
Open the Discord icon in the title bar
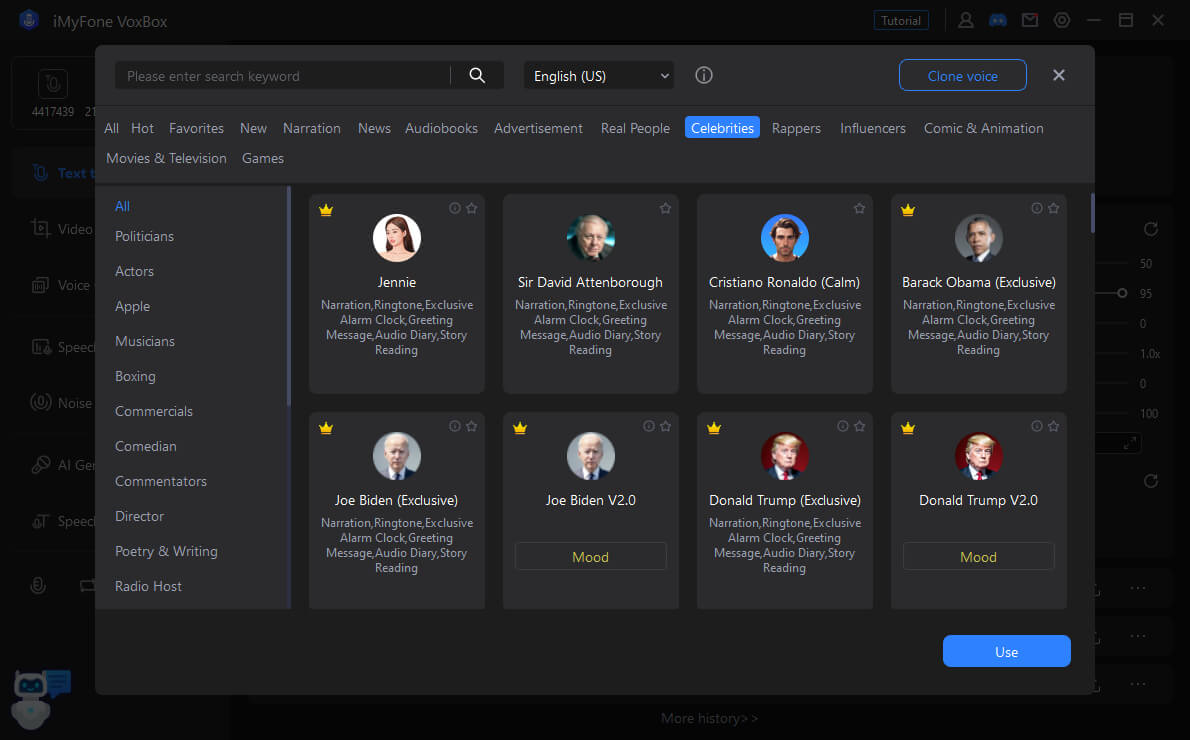[x=997, y=20]
